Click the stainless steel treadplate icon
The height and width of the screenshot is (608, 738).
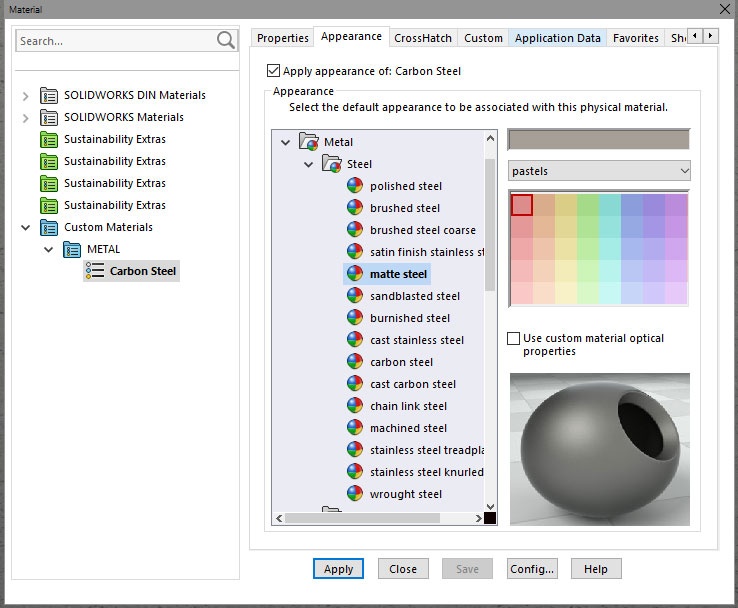(x=355, y=450)
